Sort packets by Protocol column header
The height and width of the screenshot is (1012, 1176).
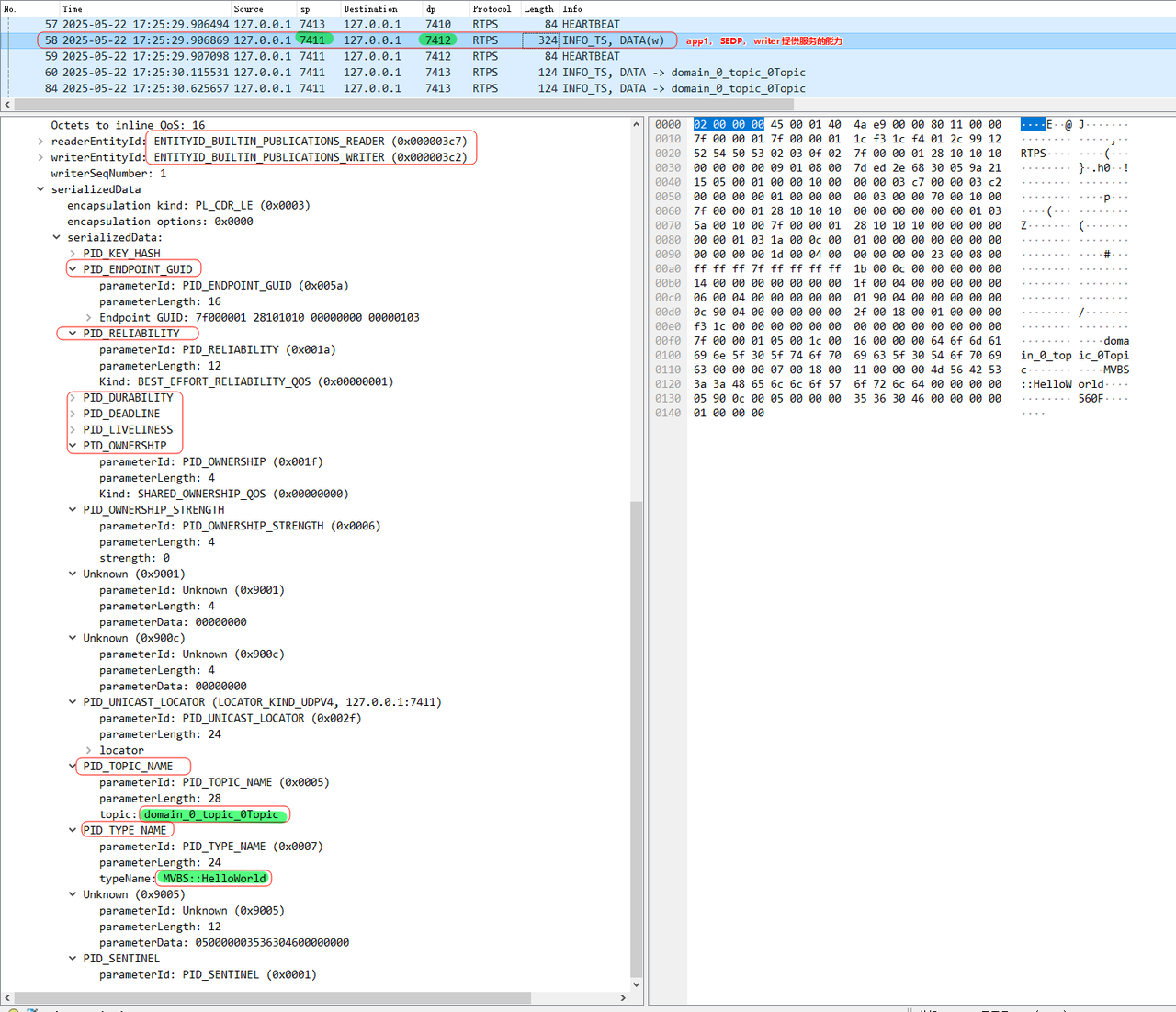click(x=492, y=8)
